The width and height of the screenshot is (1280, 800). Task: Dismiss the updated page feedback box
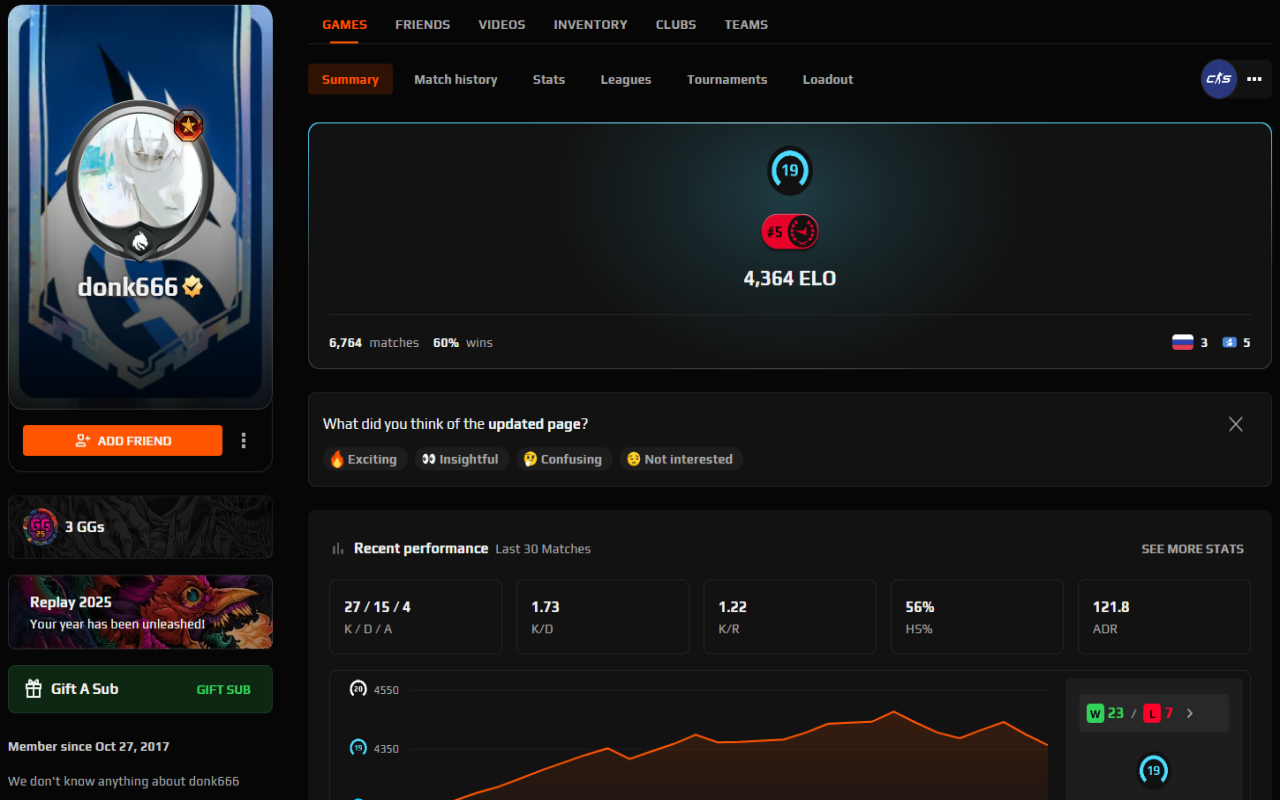(x=1236, y=424)
